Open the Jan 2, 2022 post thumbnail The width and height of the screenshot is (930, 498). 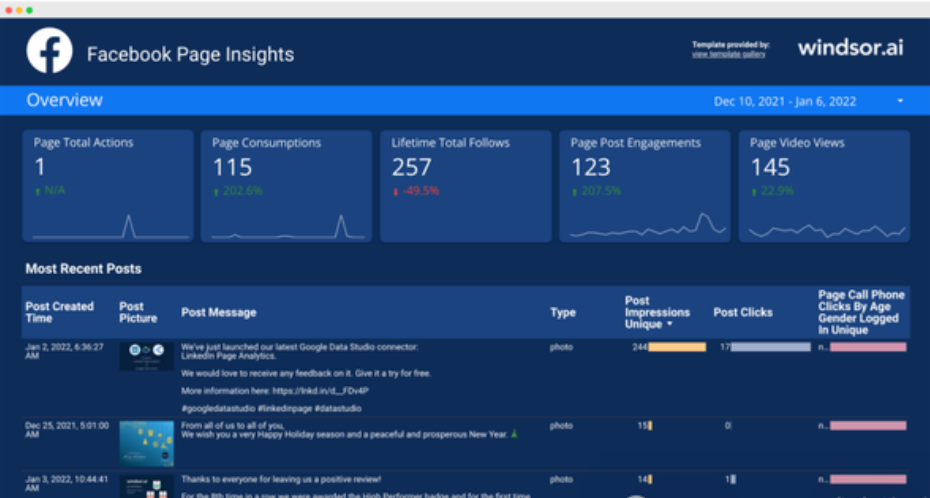click(146, 356)
